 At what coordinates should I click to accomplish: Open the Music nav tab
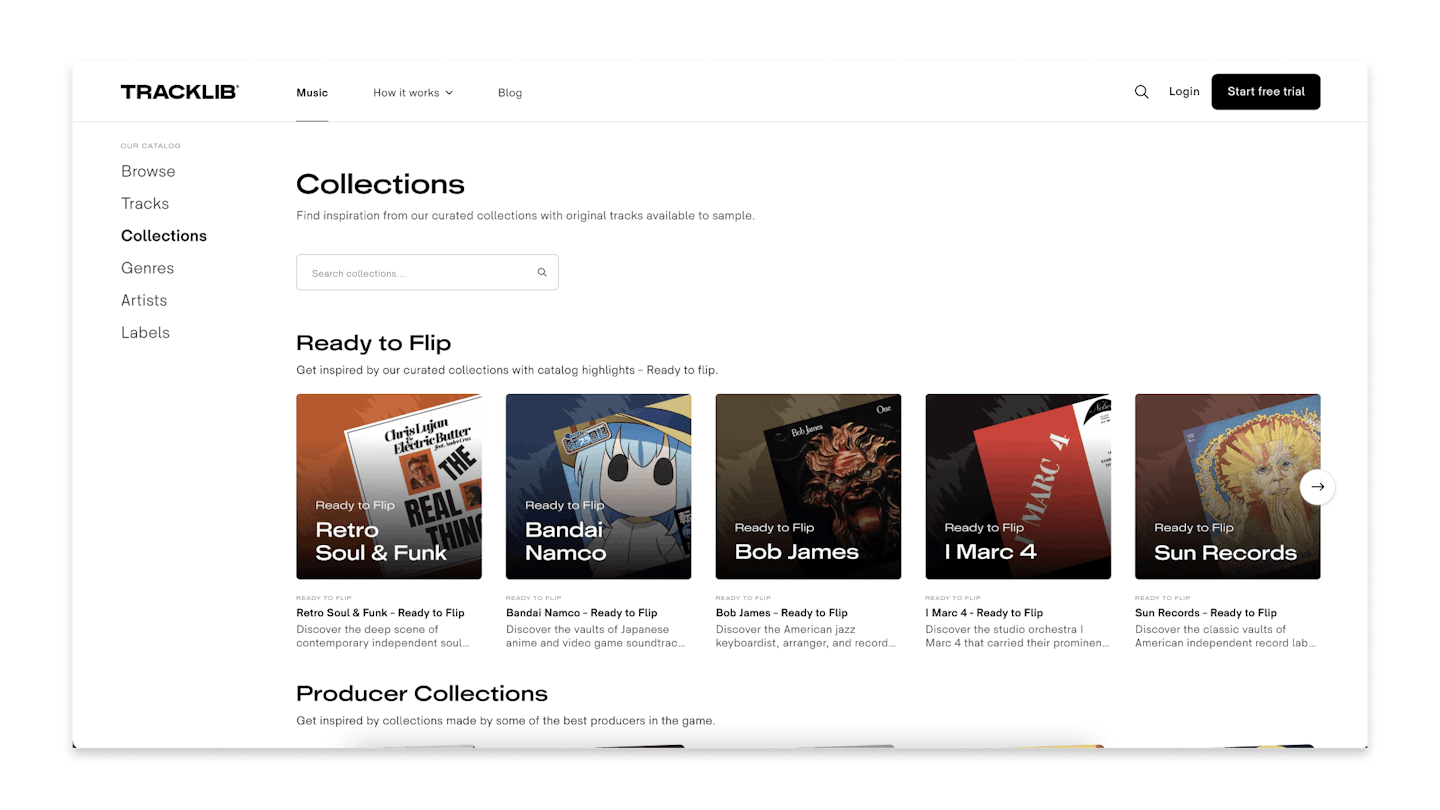point(312,93)
